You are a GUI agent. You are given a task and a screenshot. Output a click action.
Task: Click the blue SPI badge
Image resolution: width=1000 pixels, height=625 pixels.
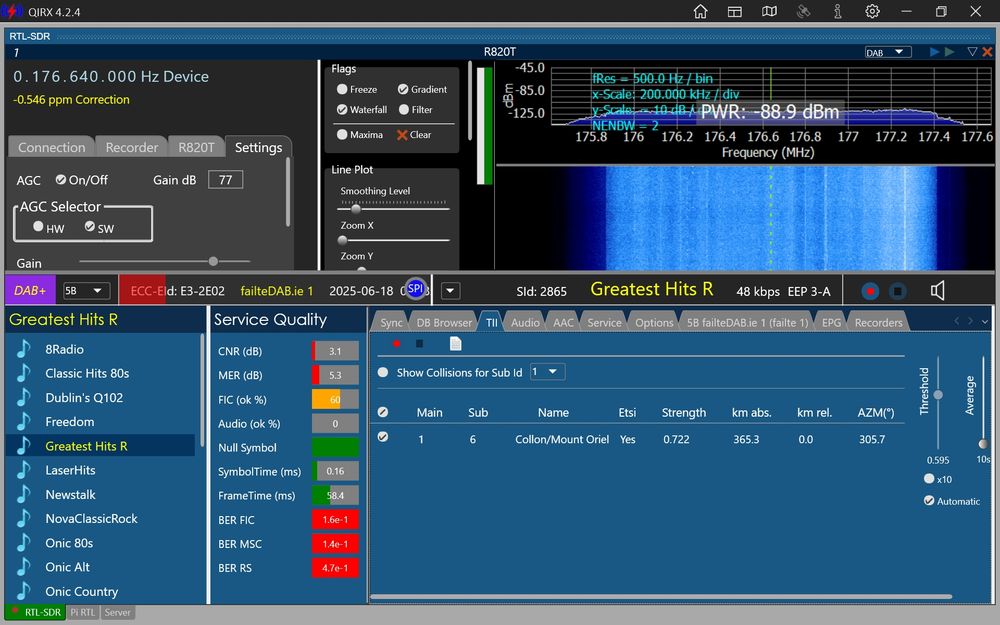pyautogui.click(x=415, y=288)
